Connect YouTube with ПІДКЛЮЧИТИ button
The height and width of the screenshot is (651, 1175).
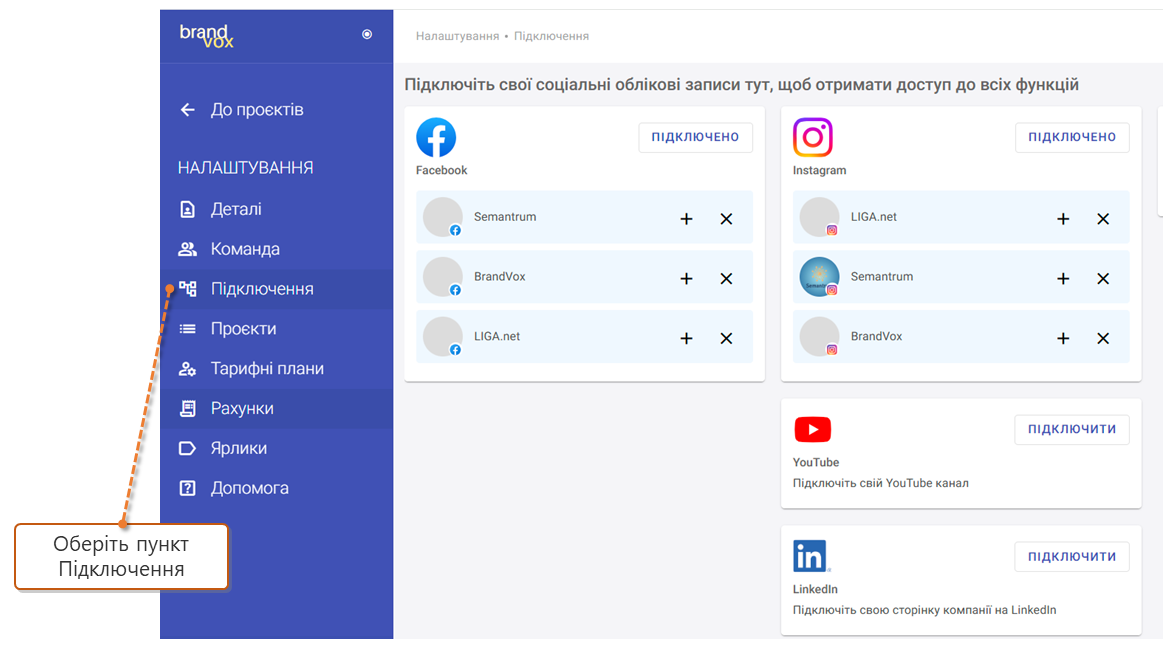[1072, 429]
